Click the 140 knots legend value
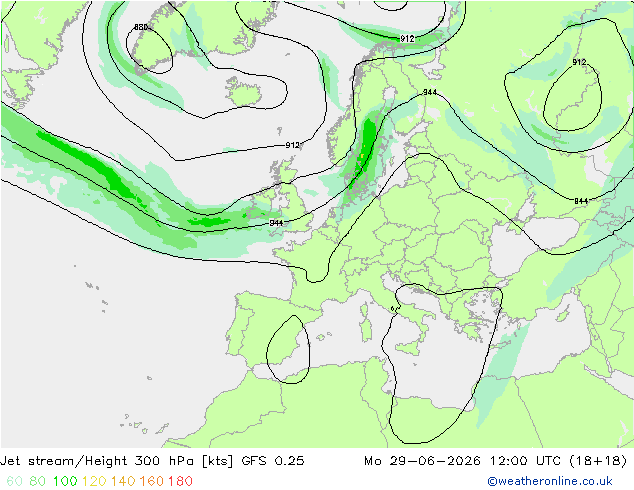634x490 pixels. [x=123, y=481]
